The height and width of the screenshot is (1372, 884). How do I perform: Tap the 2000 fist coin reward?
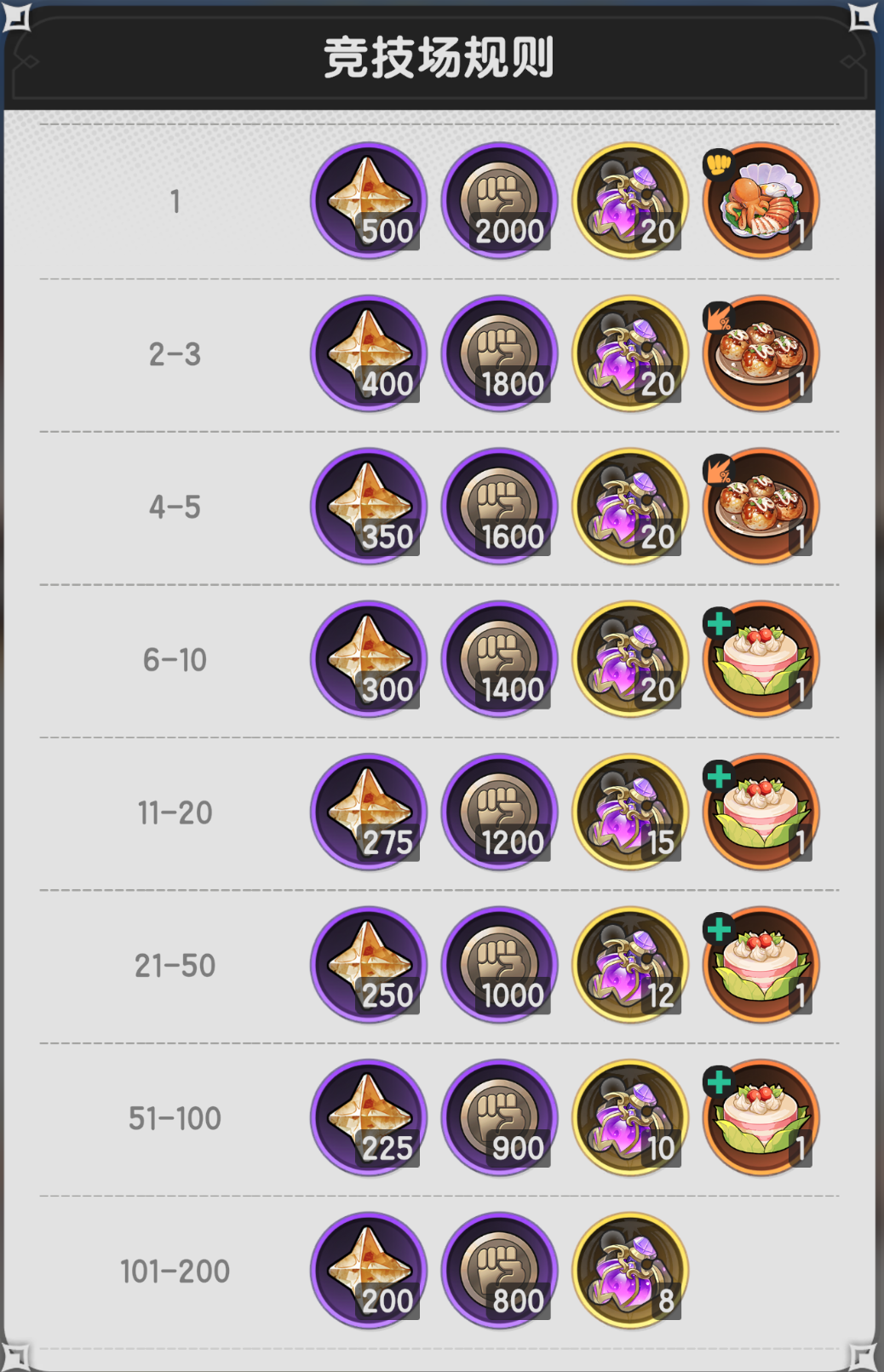[500, 201]
